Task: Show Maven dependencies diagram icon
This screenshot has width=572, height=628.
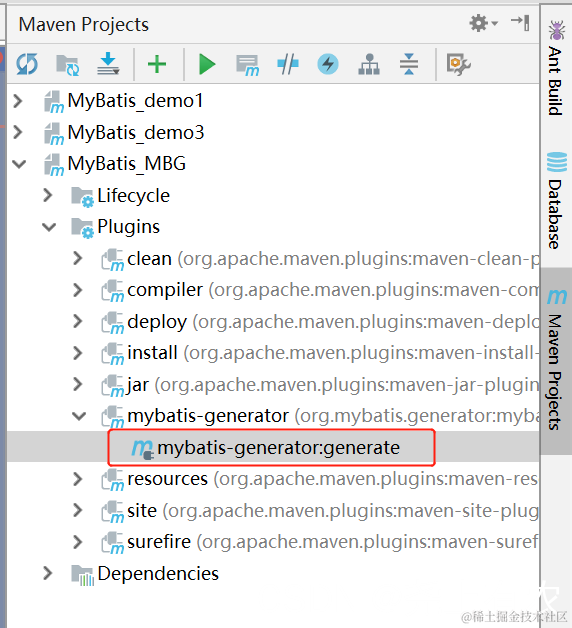Action: click(x=369, y=64)
